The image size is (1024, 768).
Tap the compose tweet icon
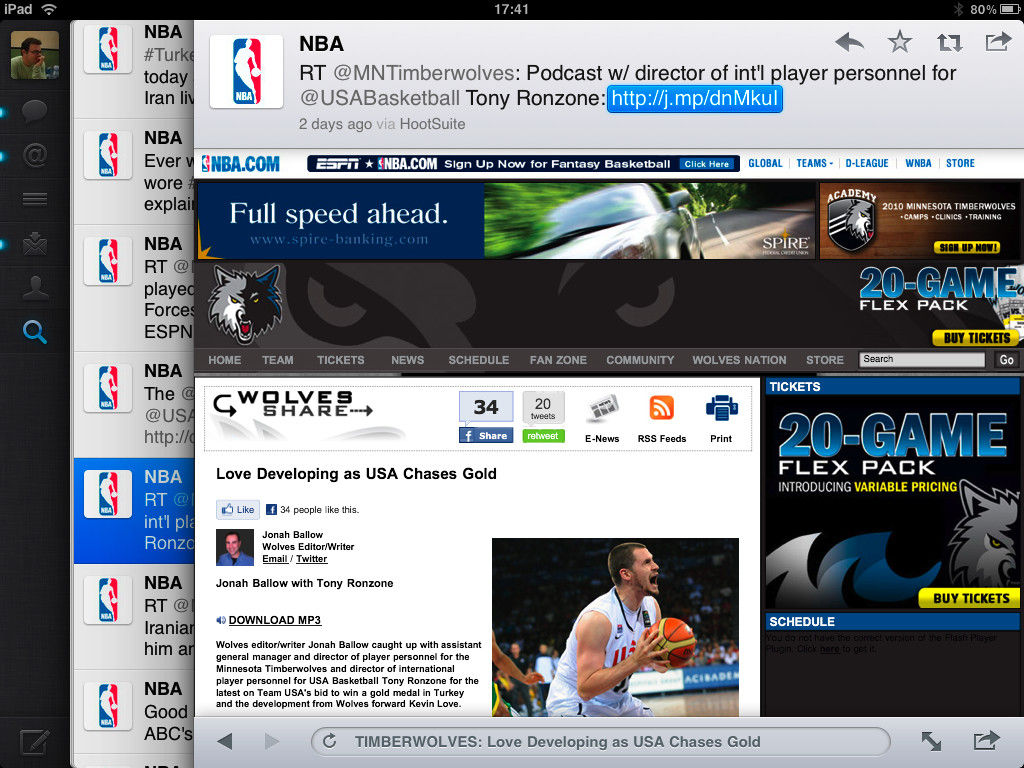[34, 742]
